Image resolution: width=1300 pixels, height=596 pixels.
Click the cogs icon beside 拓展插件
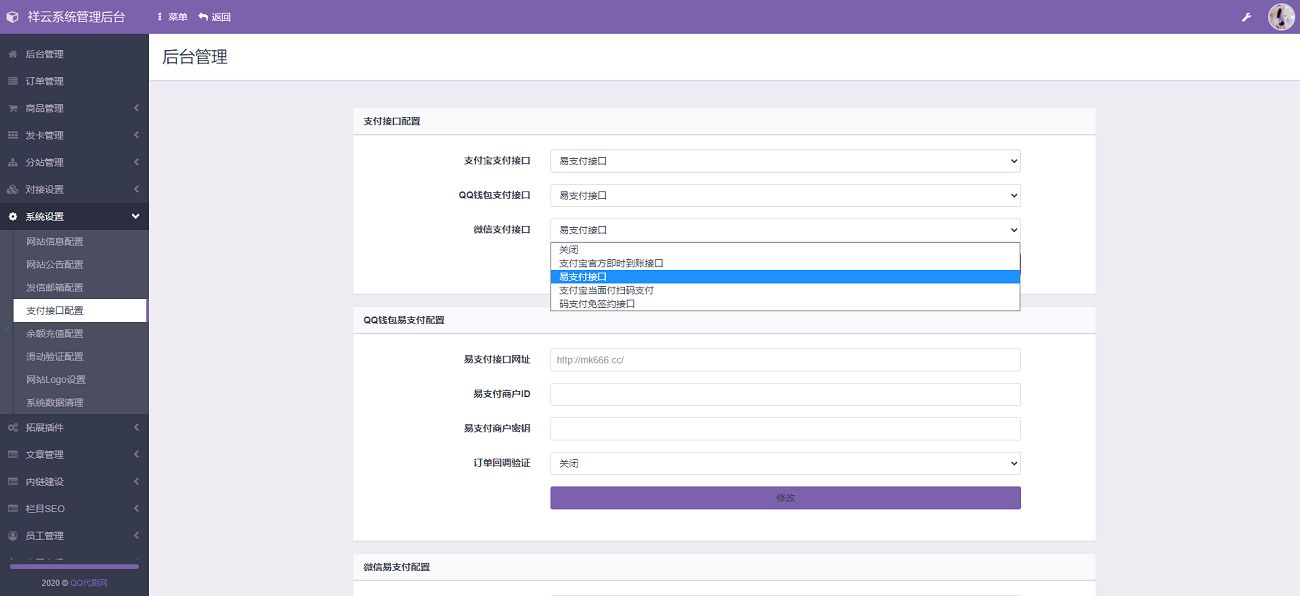13,428
